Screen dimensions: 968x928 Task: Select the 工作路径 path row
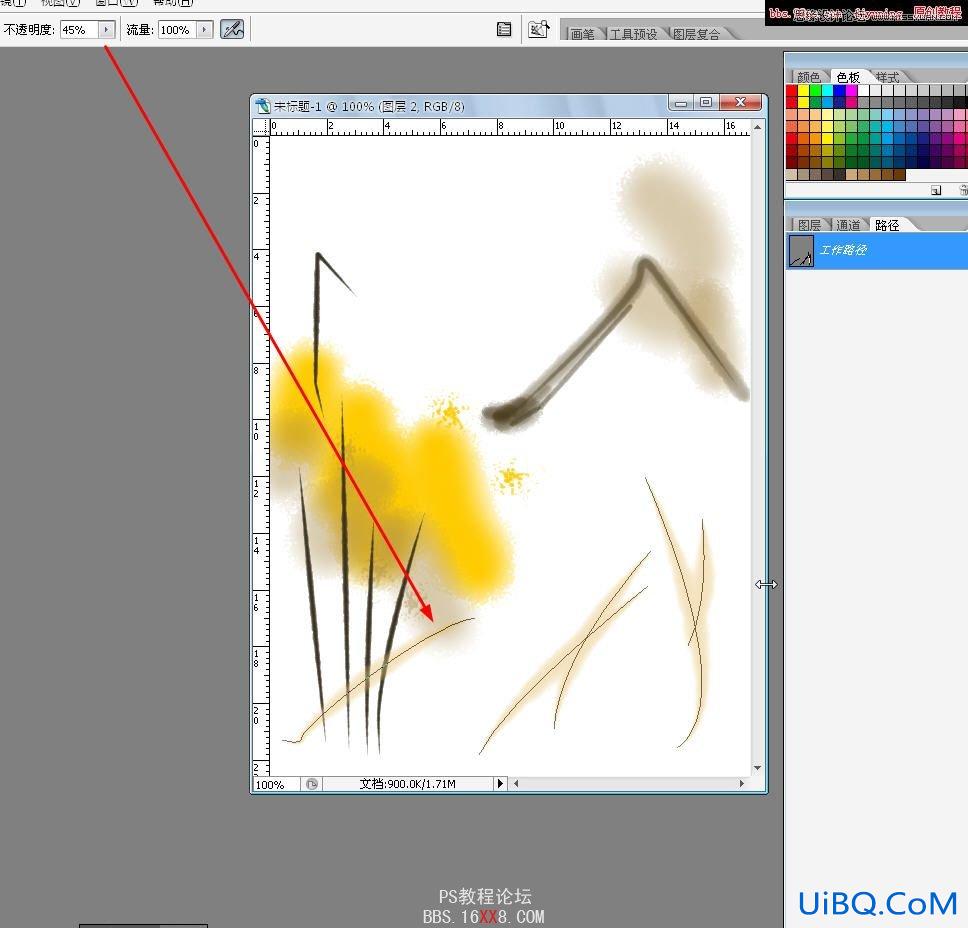(877, 251)
